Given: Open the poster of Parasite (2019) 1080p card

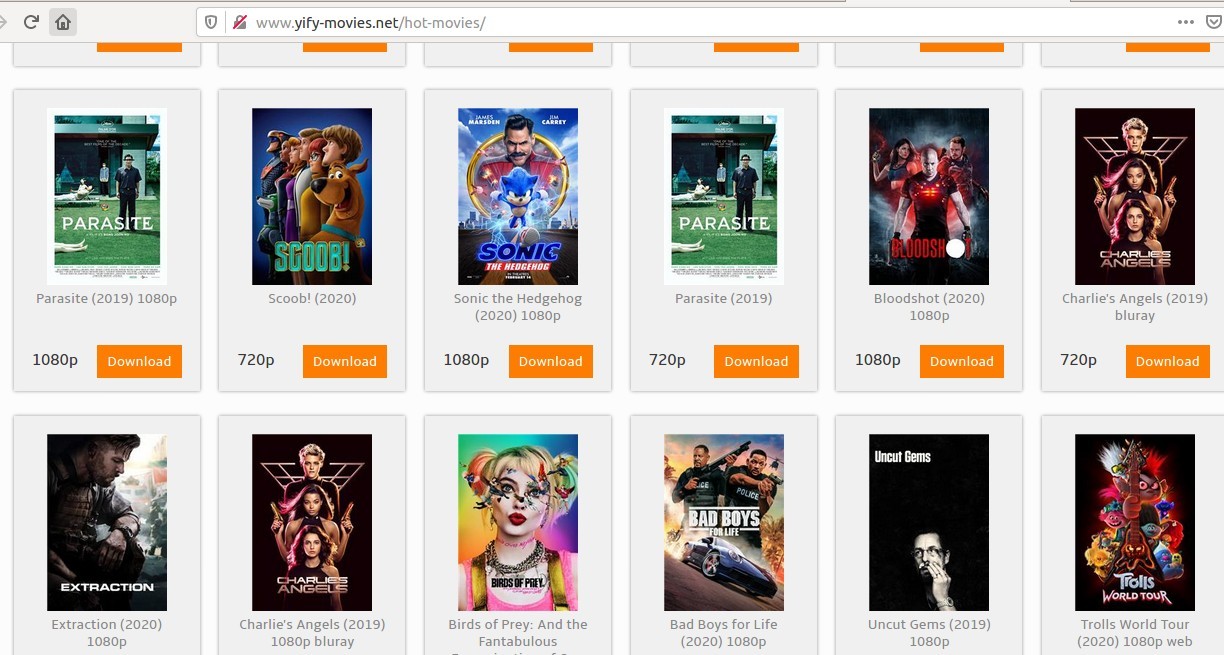Looking at the screenshot, I should coord(107,196).
